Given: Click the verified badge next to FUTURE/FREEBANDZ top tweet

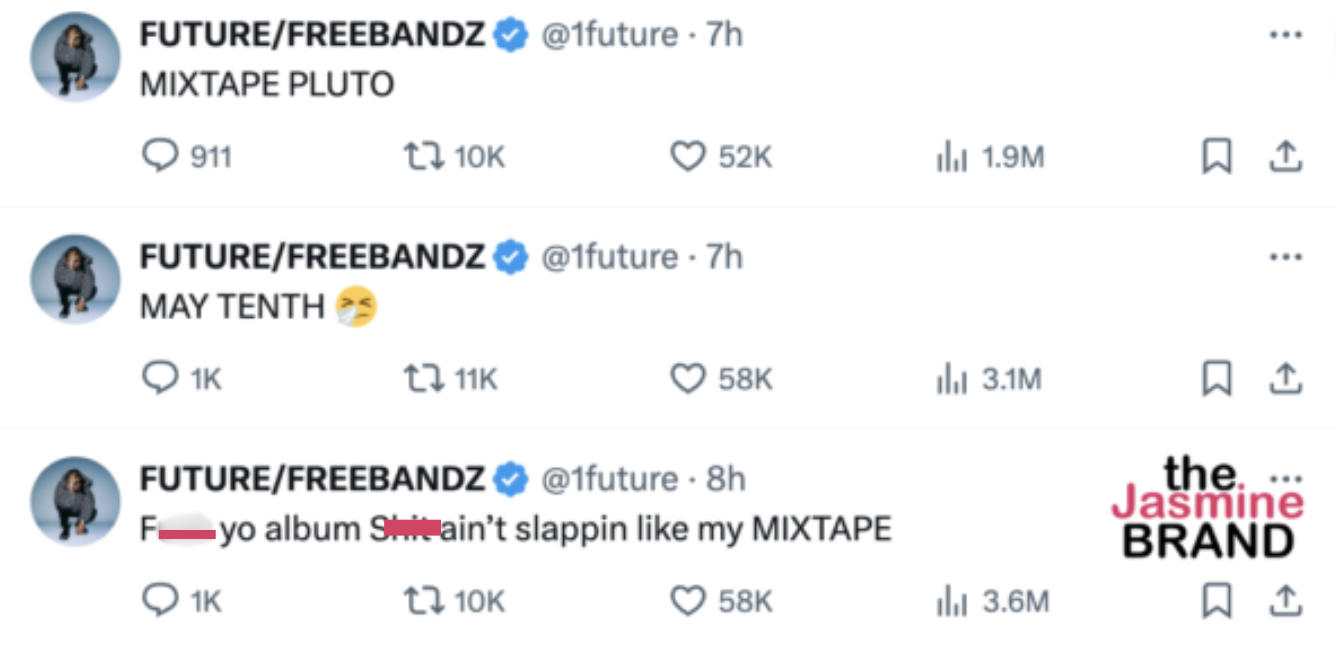Looking at the screenshot, I should pyautogui.click(x=510, y=33).
